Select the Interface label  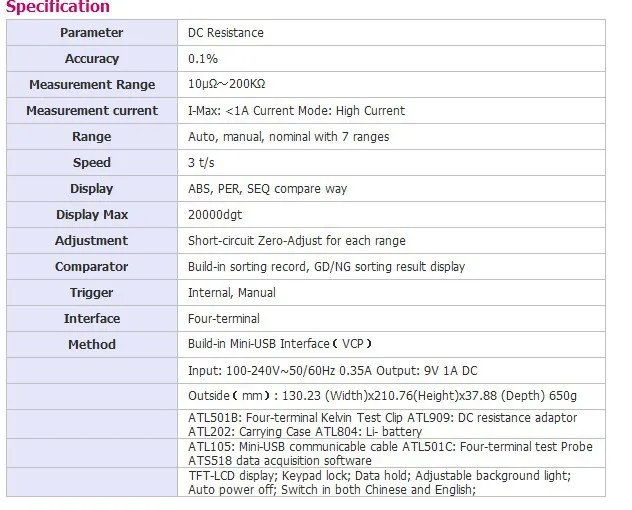pyautogui.click(x=92, y=318)
